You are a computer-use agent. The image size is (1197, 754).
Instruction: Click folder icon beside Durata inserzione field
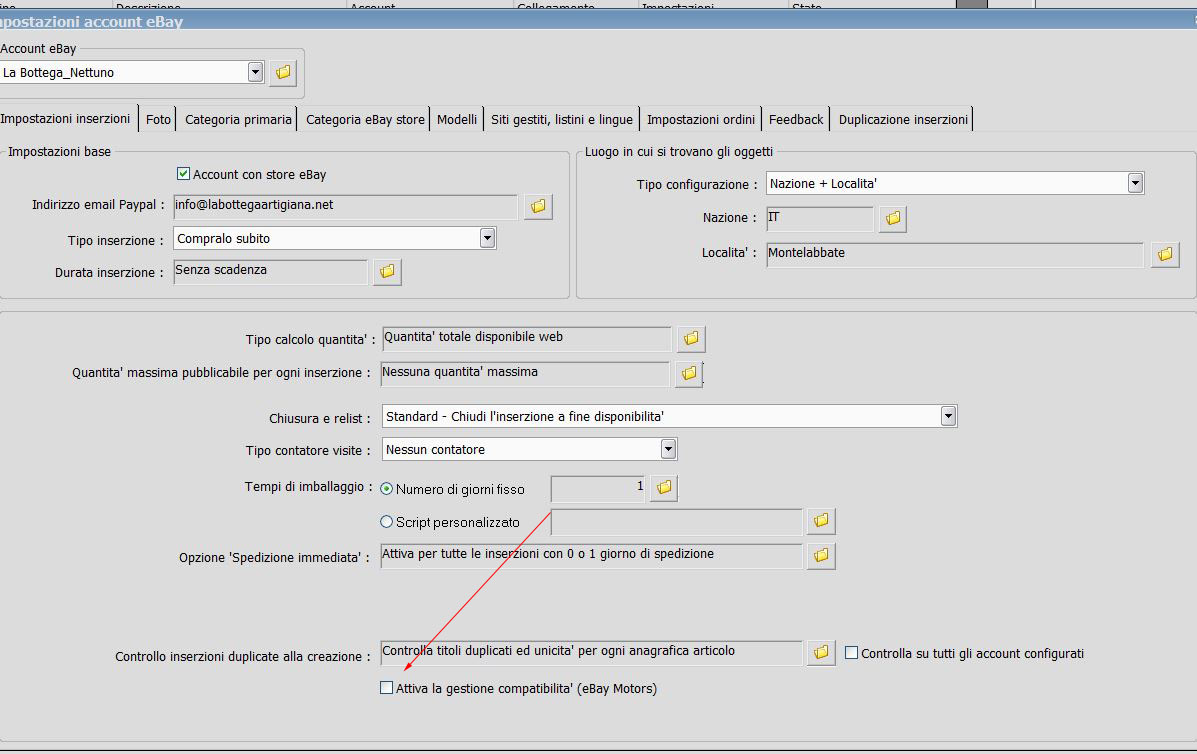(387, 272)
